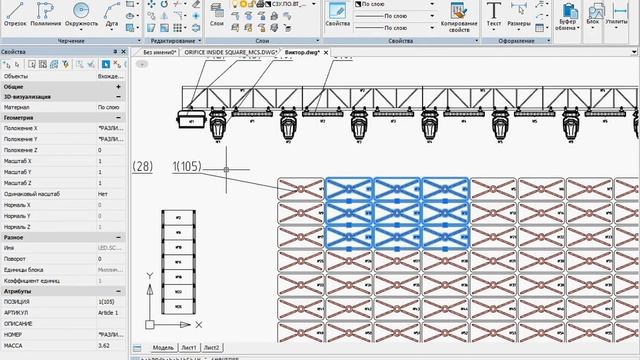Pin the Свойства panel
This screenshot has height=360, width=640.
pyautogui.click(x=115, y=51)
